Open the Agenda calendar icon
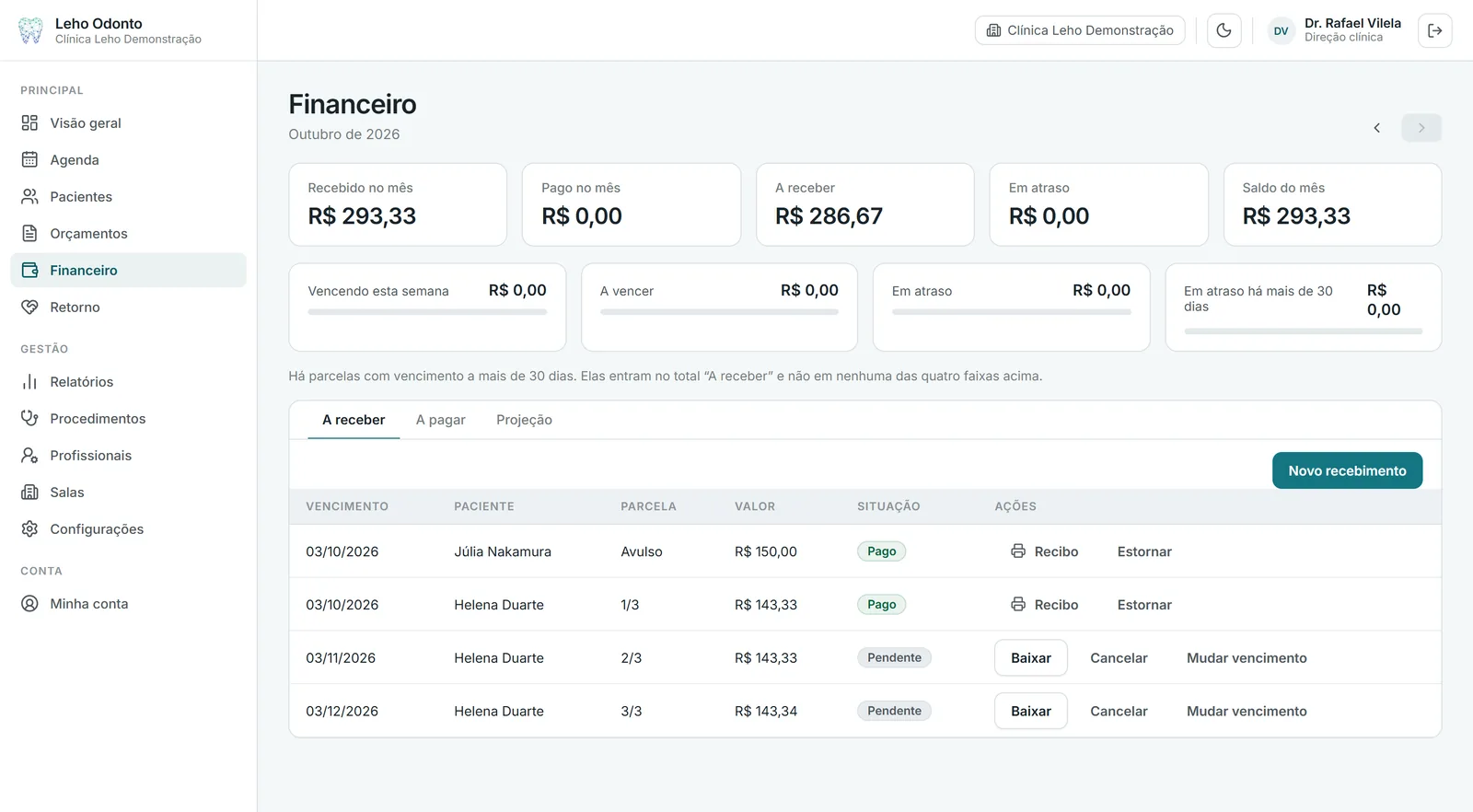The image size is (1473, 812). click(x=29, y=159)
